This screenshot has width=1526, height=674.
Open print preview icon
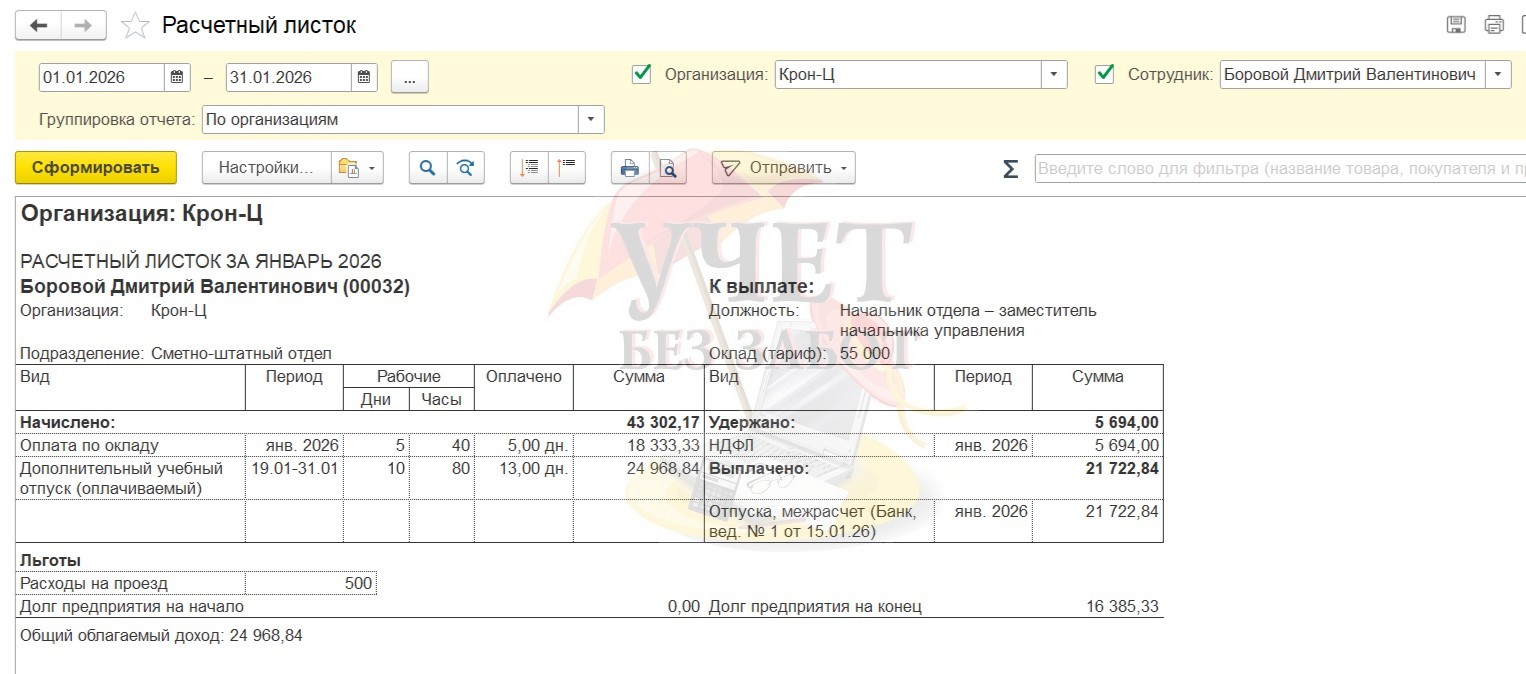[668, 168]
